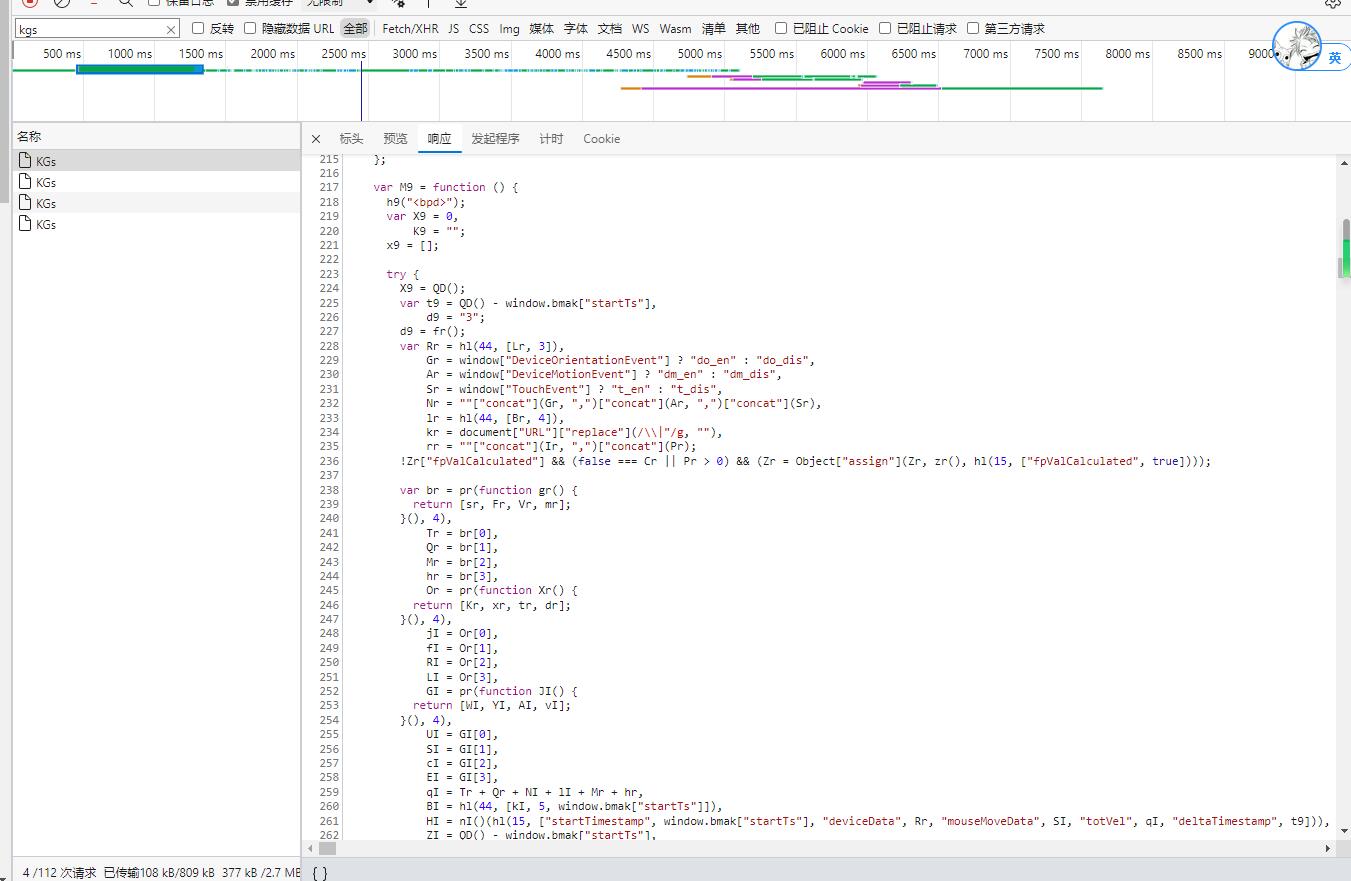This screenshot has height=881, width=1351.
Task: Toggle the 隐藏数据 URL checkbox
Action: click(x=251, y=29)
